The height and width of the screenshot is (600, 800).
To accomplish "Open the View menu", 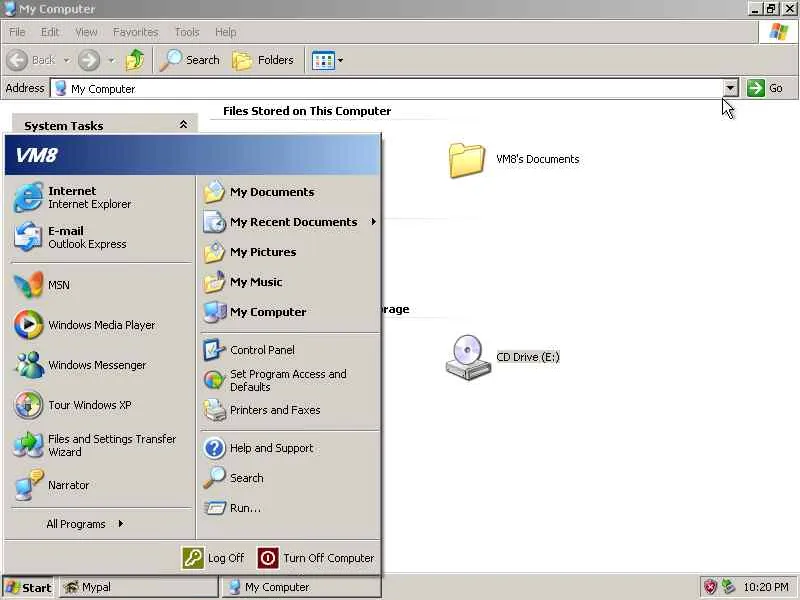I will (86, 32).
